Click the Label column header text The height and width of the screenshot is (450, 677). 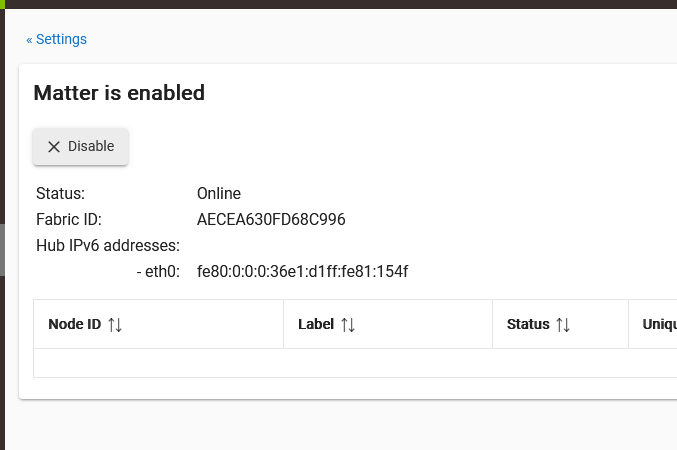316,325
